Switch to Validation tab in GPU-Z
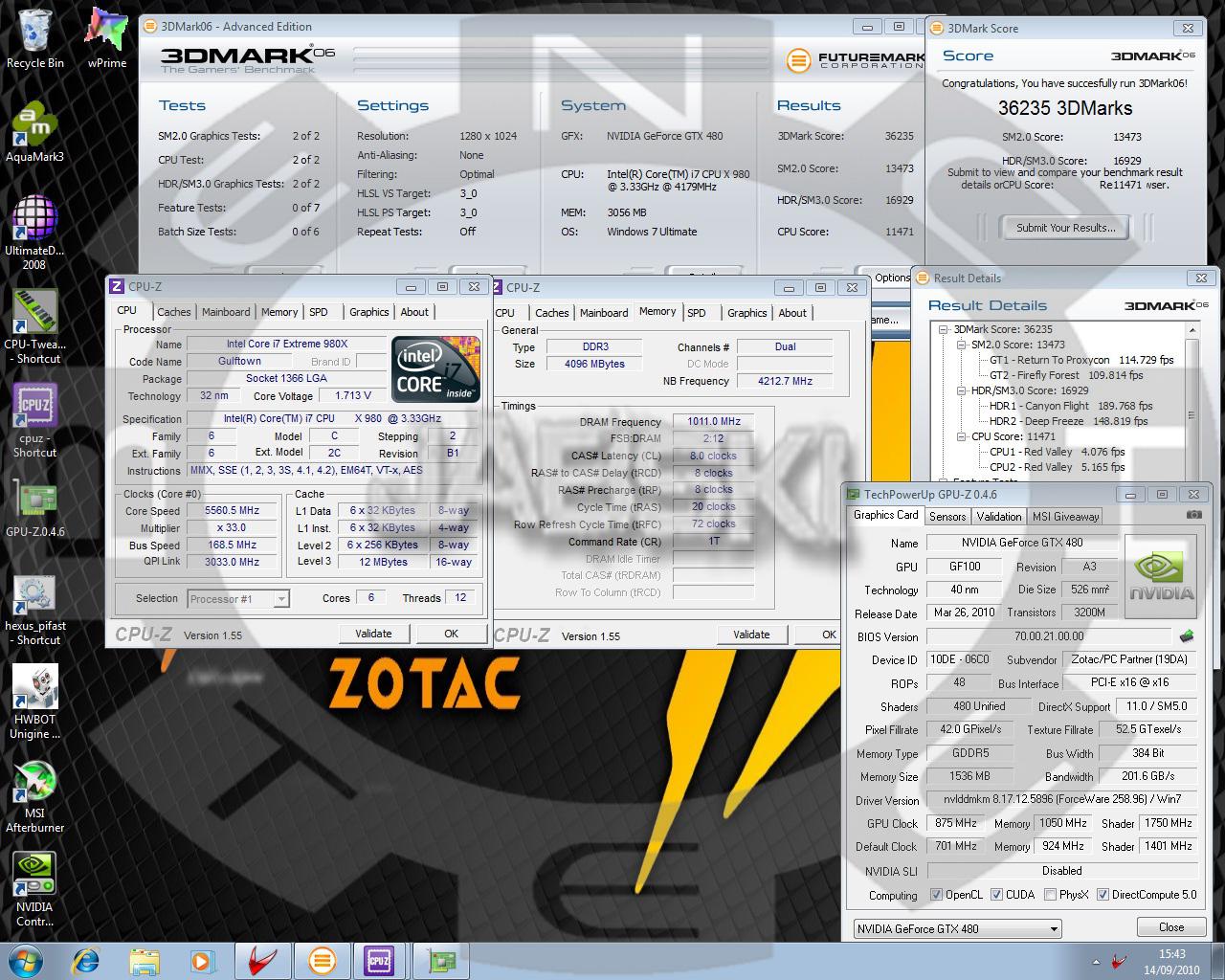The width and height of the screenshot is (1225, 980). coord(999,517)
